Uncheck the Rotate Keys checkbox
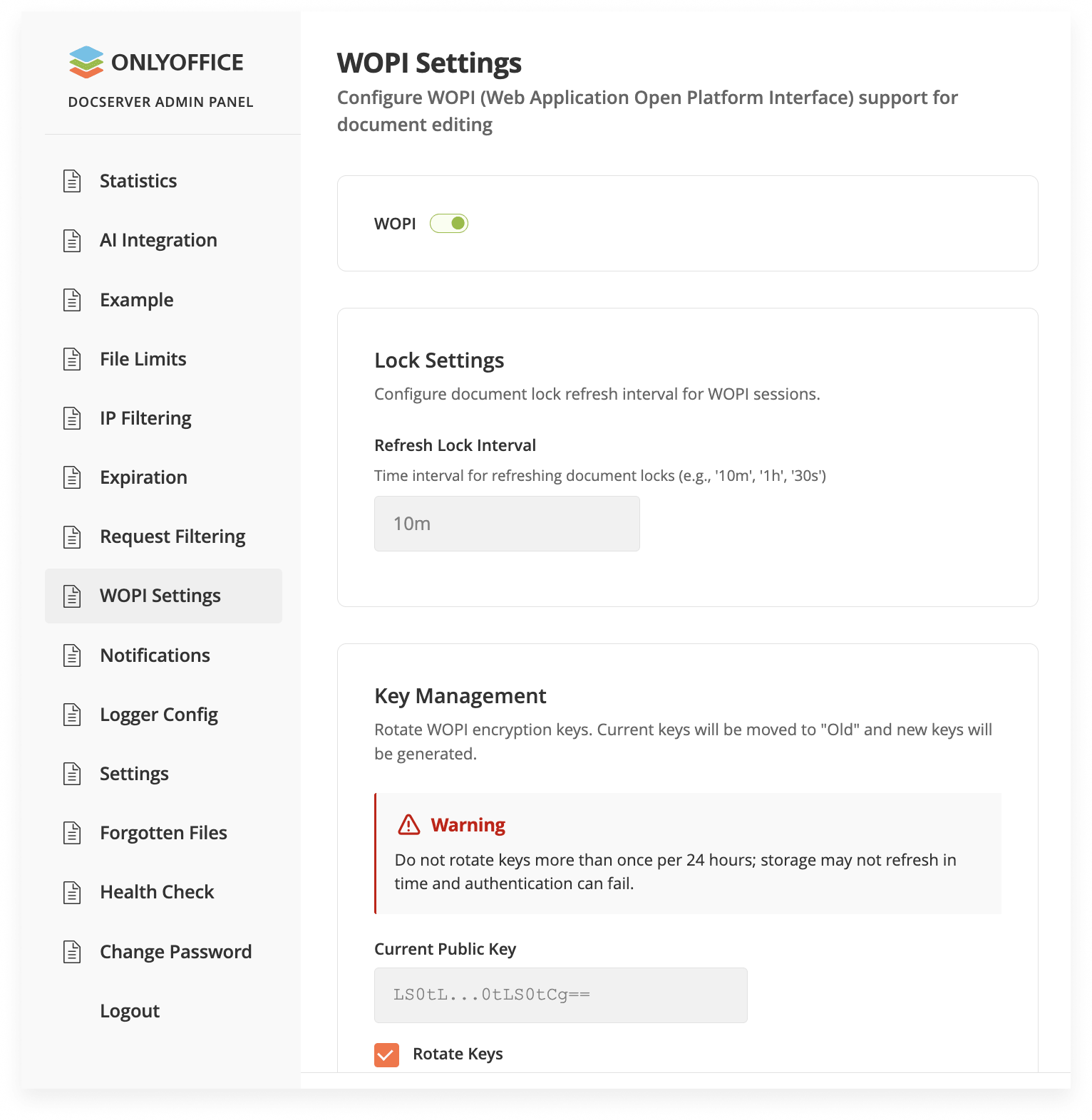 click(x=387, y=1054)
